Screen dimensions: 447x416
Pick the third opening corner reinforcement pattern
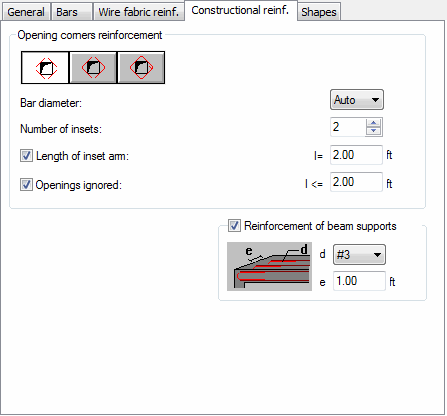(x=141, y=68)
